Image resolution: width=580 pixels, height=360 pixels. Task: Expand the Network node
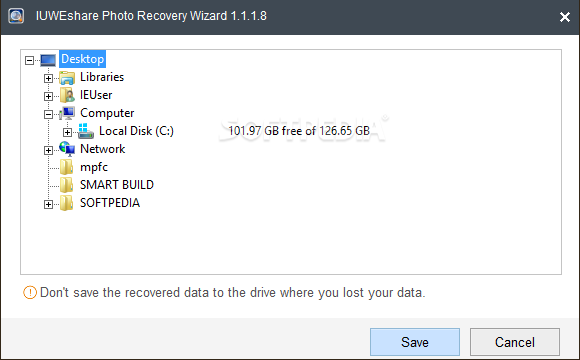(x=48, y=150)
